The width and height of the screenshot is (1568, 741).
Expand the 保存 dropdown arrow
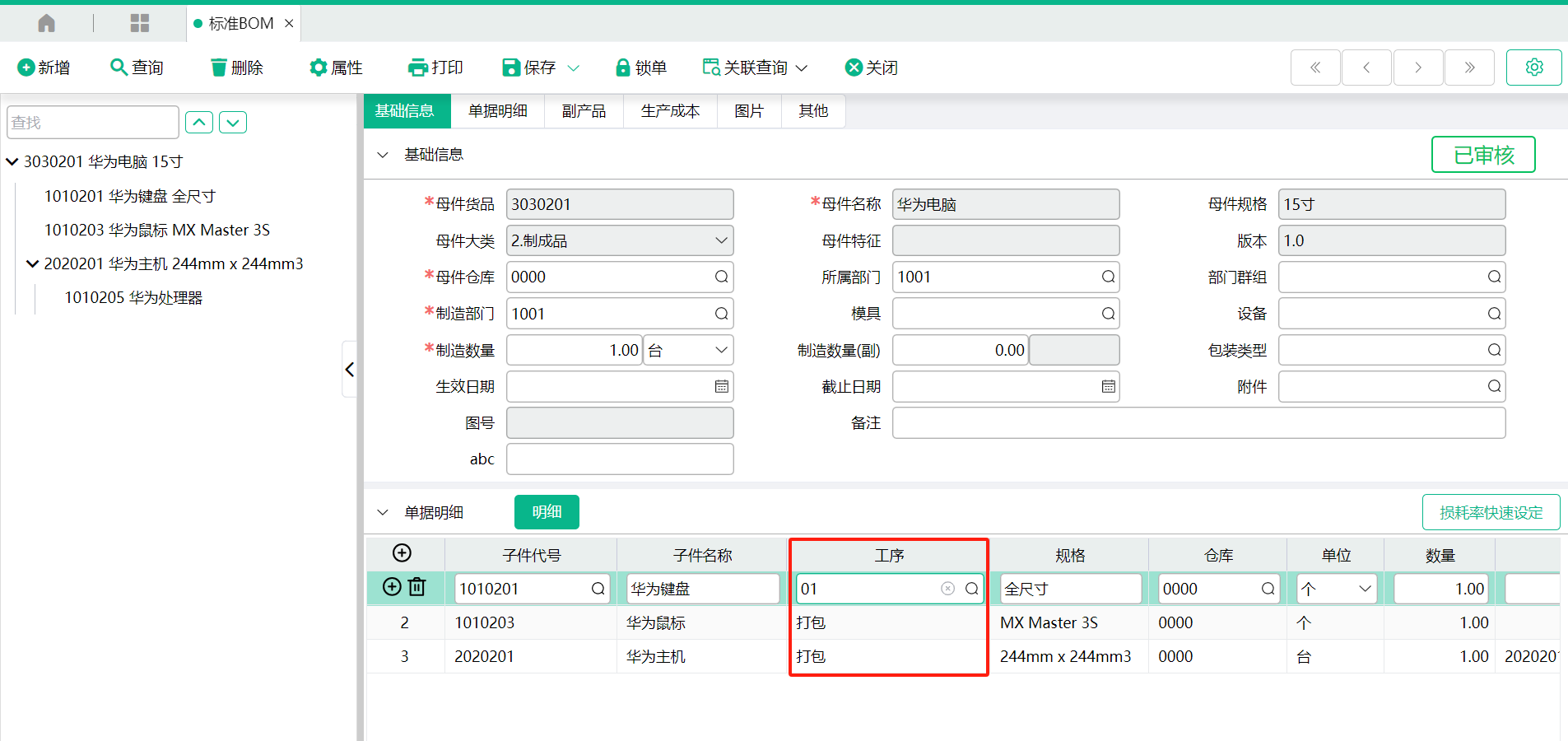(x=574, y=68)
